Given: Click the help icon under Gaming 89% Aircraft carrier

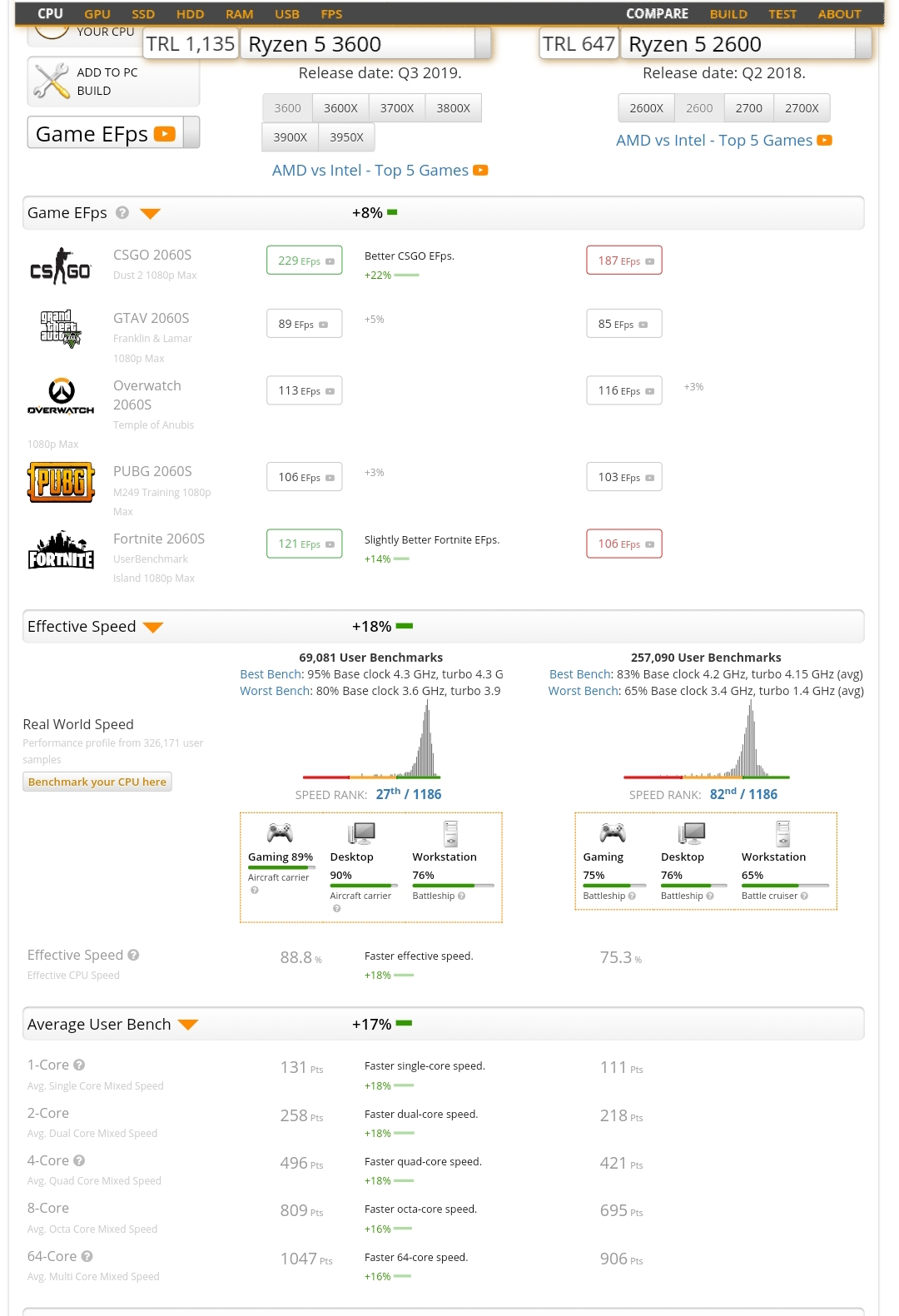Looking at the screenshot, I should click(x=255, y=890).
